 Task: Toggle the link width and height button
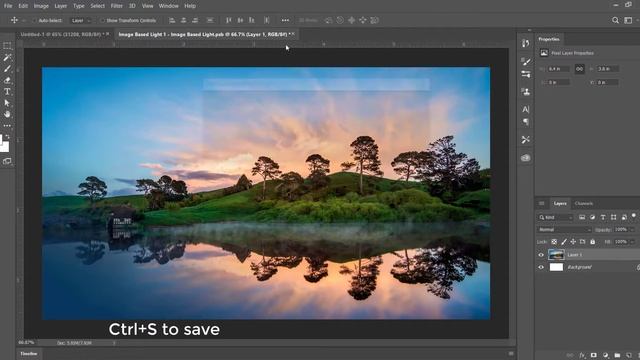pyautogui.click(x=579, y=69)
